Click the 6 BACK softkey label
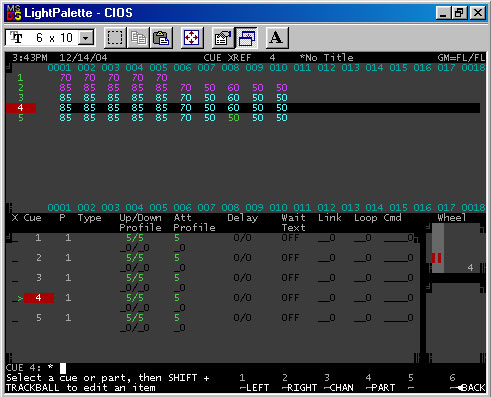This screenshot has width=491, height=397. point(467,383)
